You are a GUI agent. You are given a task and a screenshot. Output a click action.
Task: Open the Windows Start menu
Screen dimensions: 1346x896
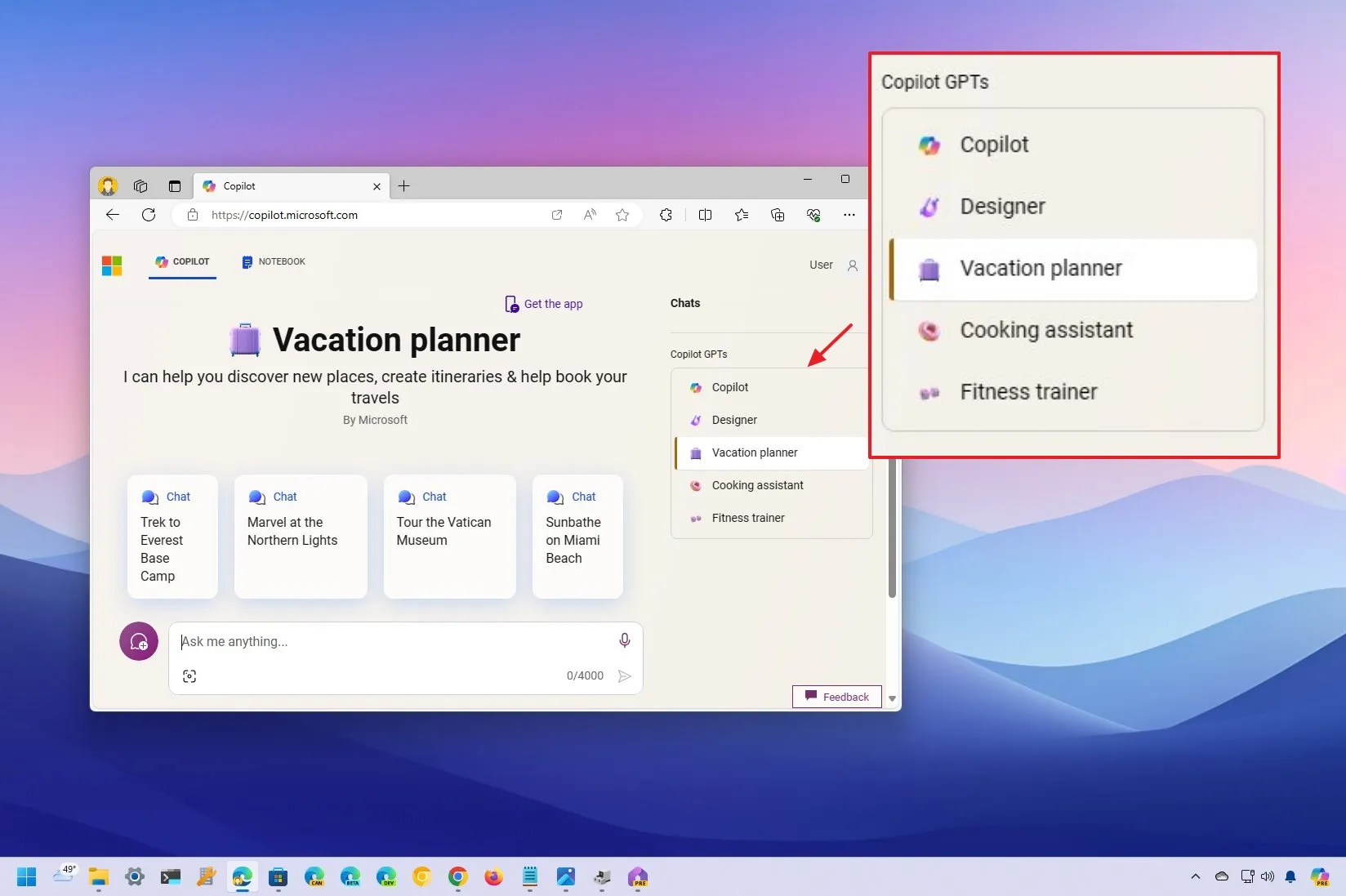point(26,877)
